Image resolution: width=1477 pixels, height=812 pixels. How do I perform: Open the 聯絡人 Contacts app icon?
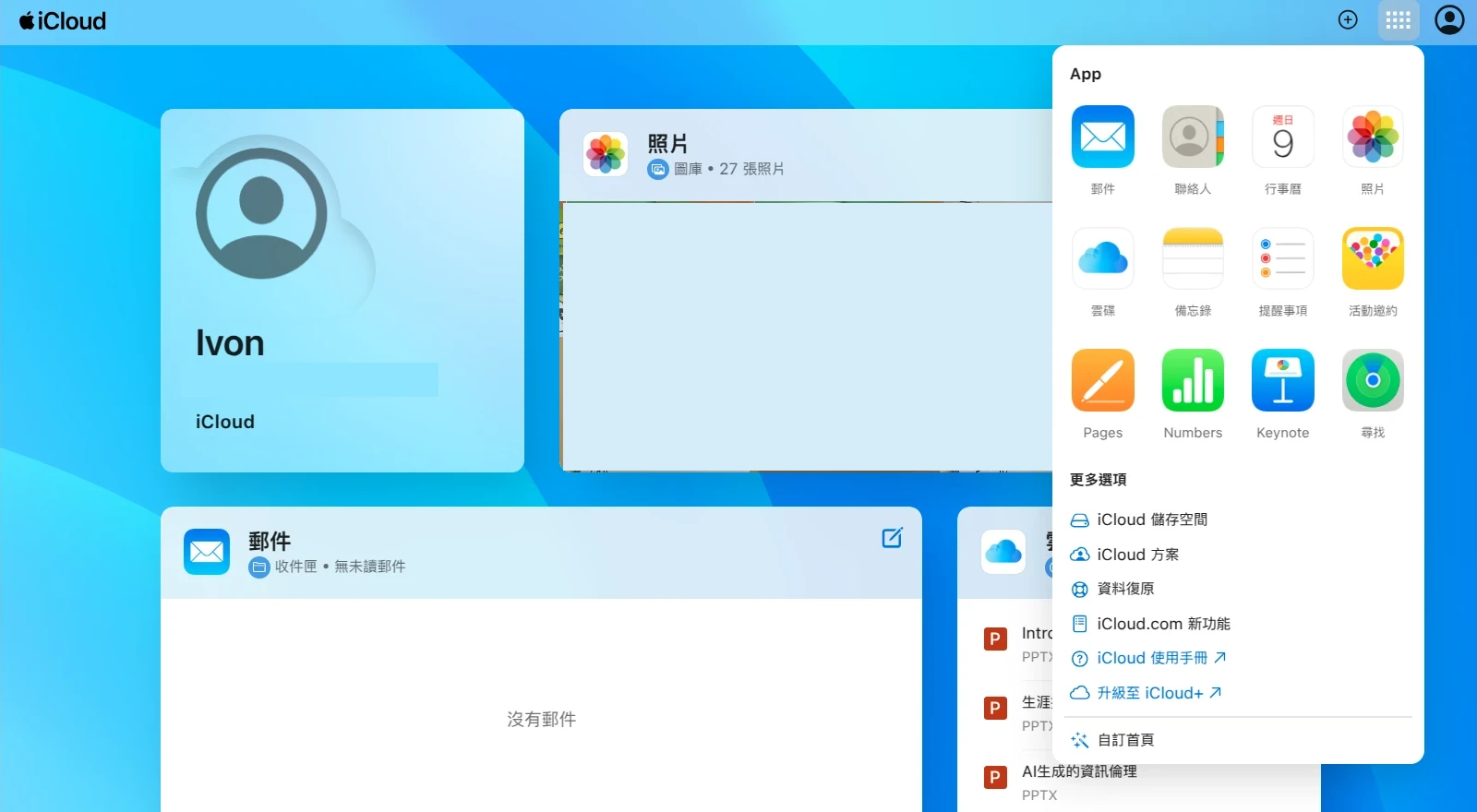pos(1193,137)
